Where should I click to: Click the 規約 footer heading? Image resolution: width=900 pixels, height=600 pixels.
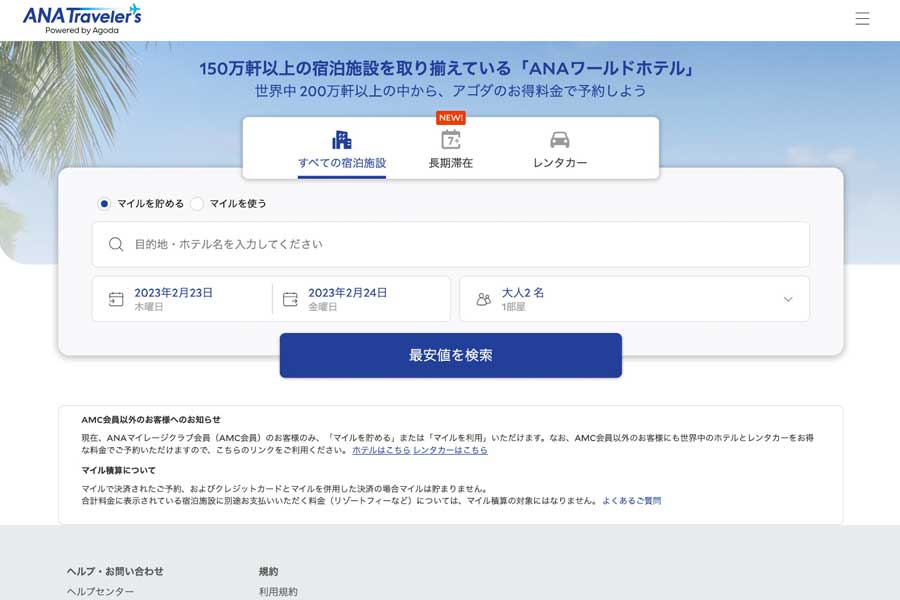pyautogui.click(x=268, y=571)
